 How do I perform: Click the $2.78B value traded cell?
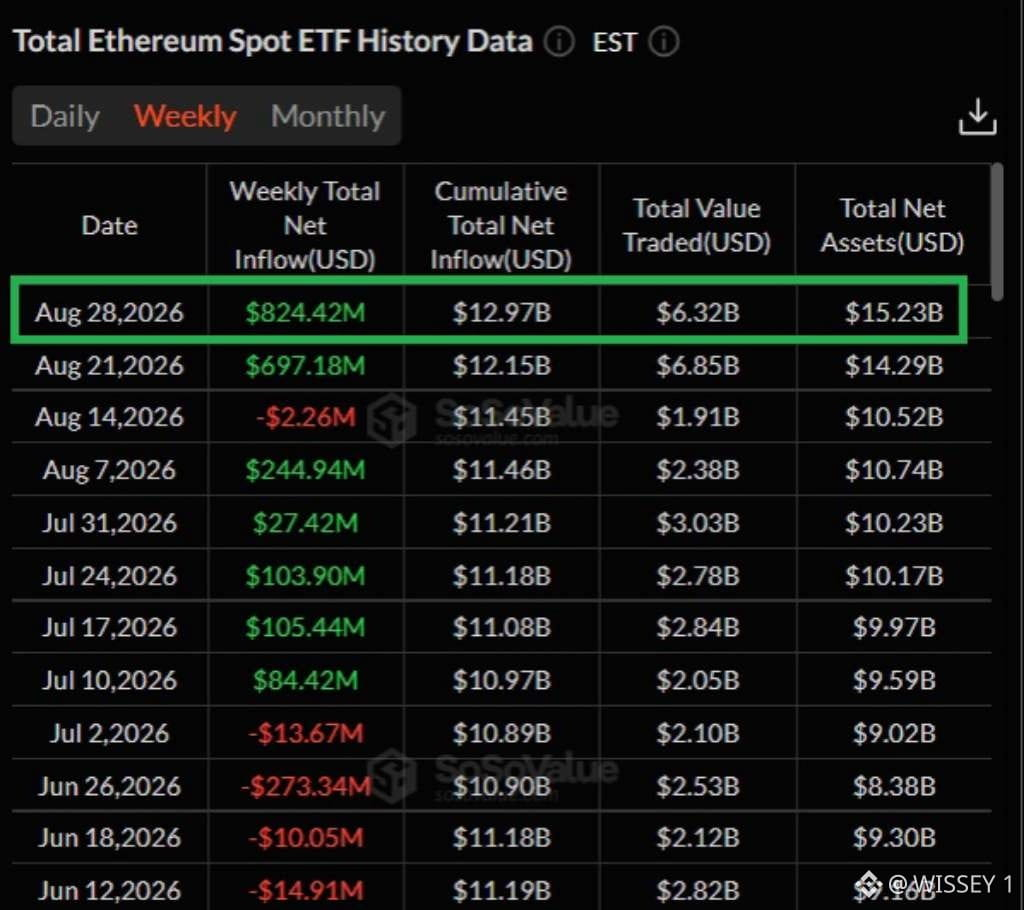point(697,576)
